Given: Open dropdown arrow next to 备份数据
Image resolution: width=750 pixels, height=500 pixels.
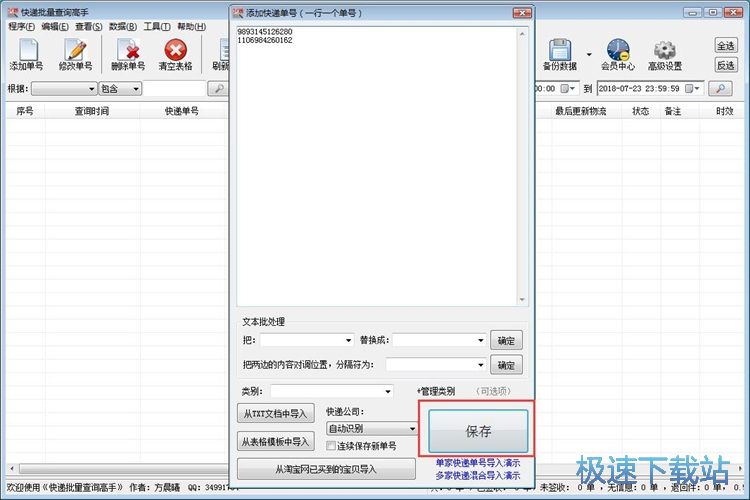Looking at the screenshot, I should [589, 54].
